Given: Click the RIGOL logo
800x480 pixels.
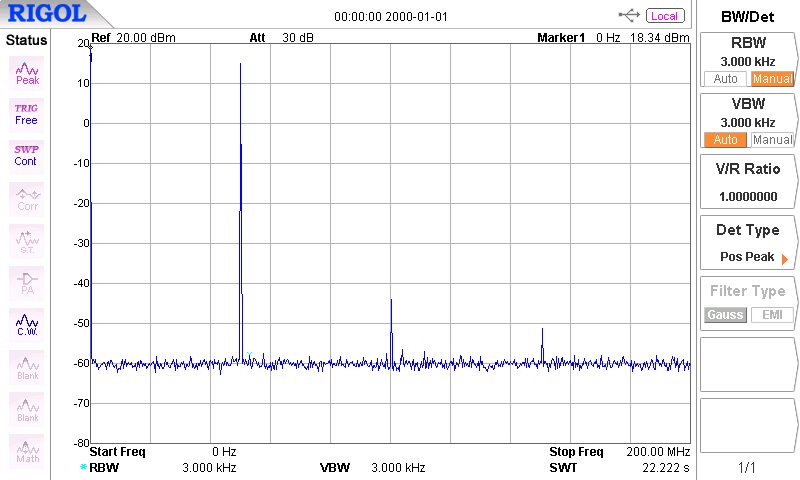Looking at the screenshot, I should tap(47, 14).
